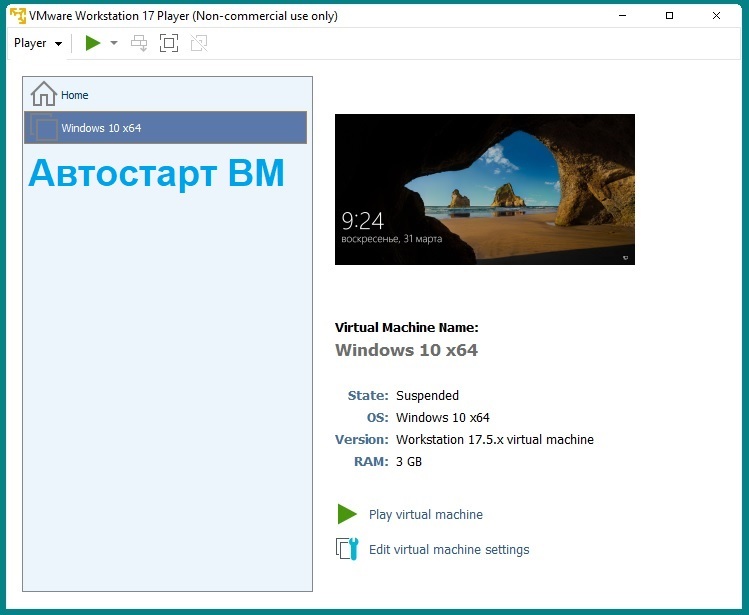Select Windows 10 x64 in the library
749x615 pixels.
point(165,128)
